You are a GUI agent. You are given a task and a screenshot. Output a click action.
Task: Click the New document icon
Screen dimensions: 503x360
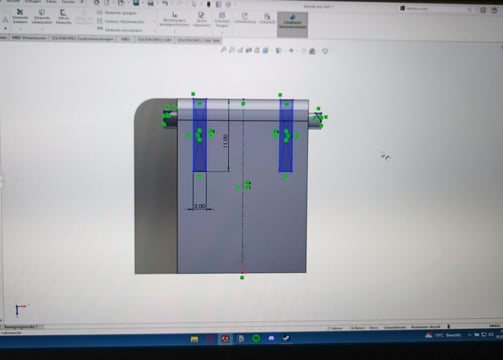click(x=107, y=3)
